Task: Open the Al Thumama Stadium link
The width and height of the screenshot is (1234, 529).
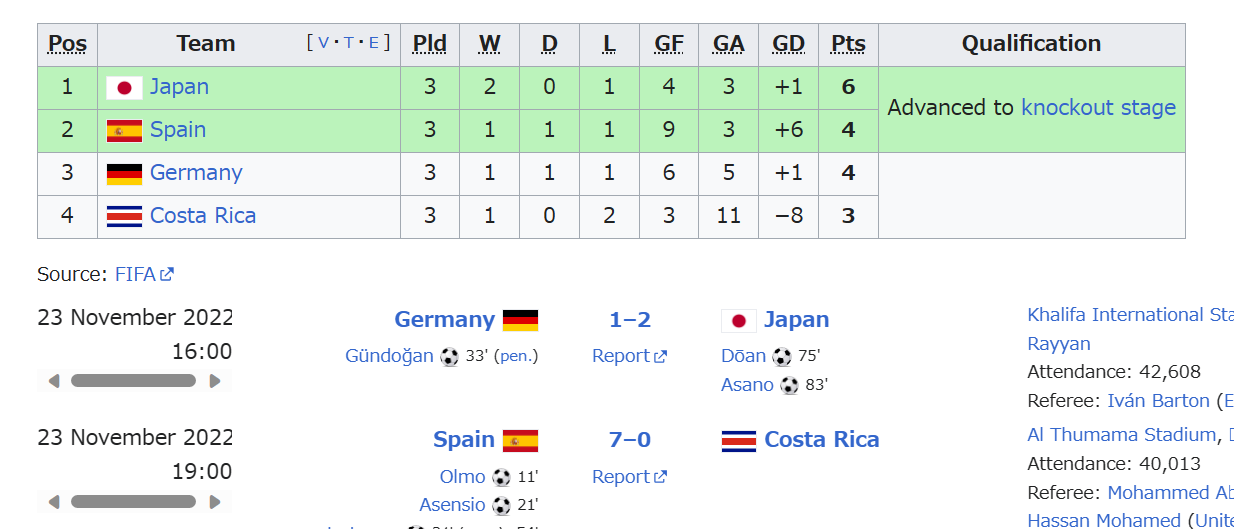Action: 1121,435
